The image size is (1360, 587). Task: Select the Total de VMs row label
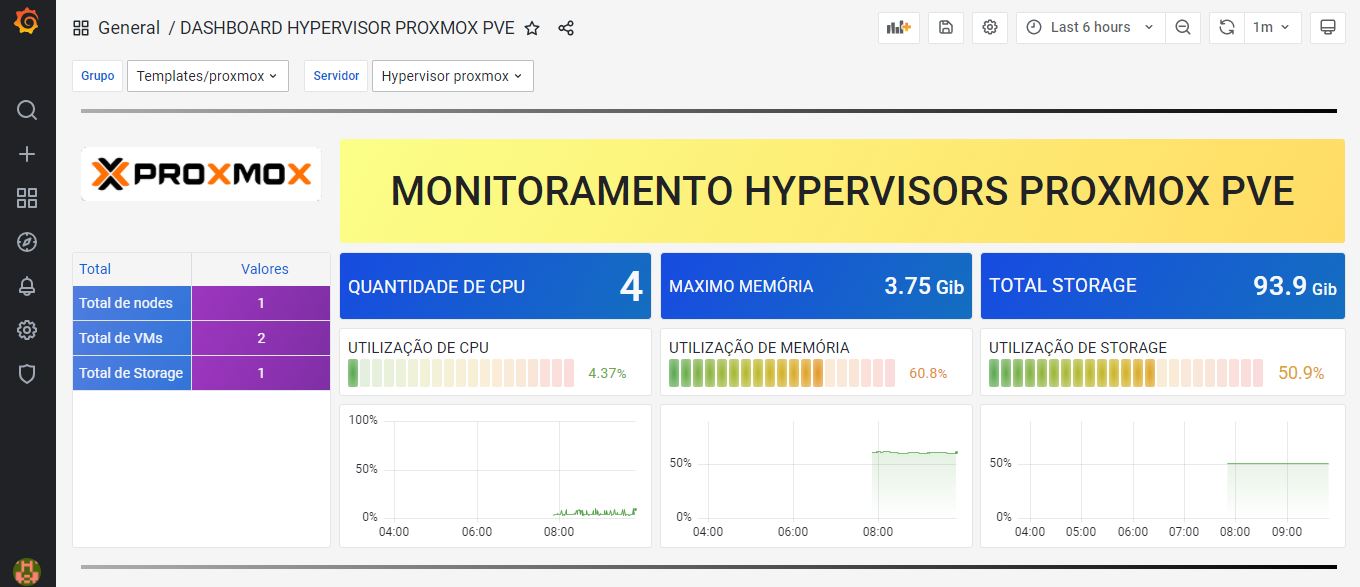121,338
